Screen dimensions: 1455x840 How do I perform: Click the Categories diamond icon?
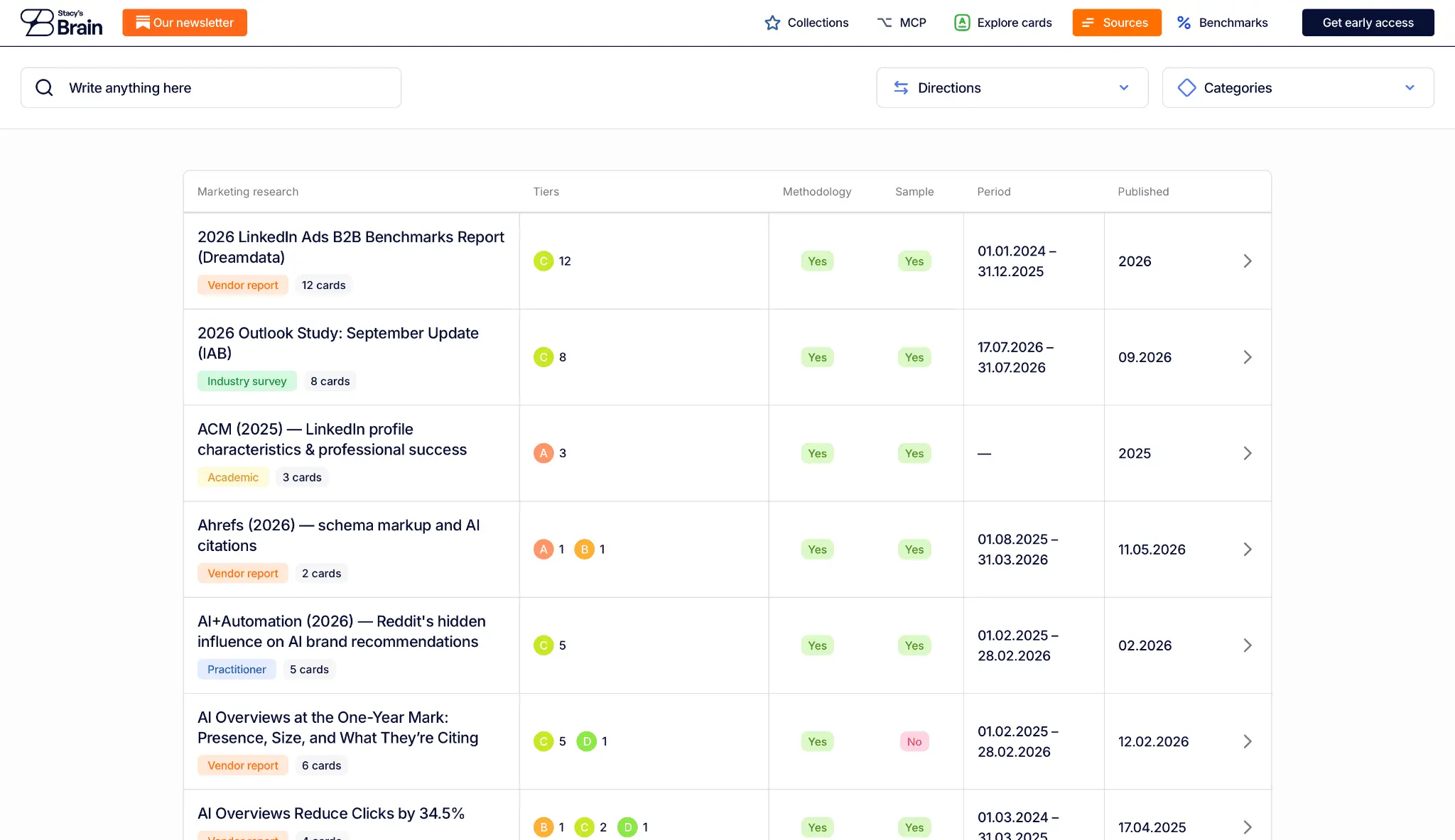1186,87
